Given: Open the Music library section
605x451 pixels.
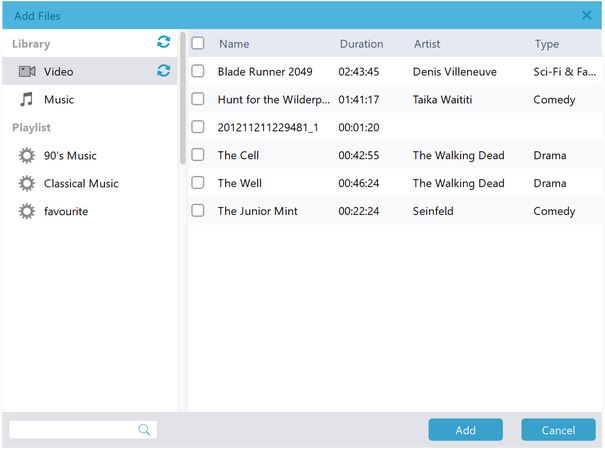Looking at the screenshot, I should coord(59,100).
